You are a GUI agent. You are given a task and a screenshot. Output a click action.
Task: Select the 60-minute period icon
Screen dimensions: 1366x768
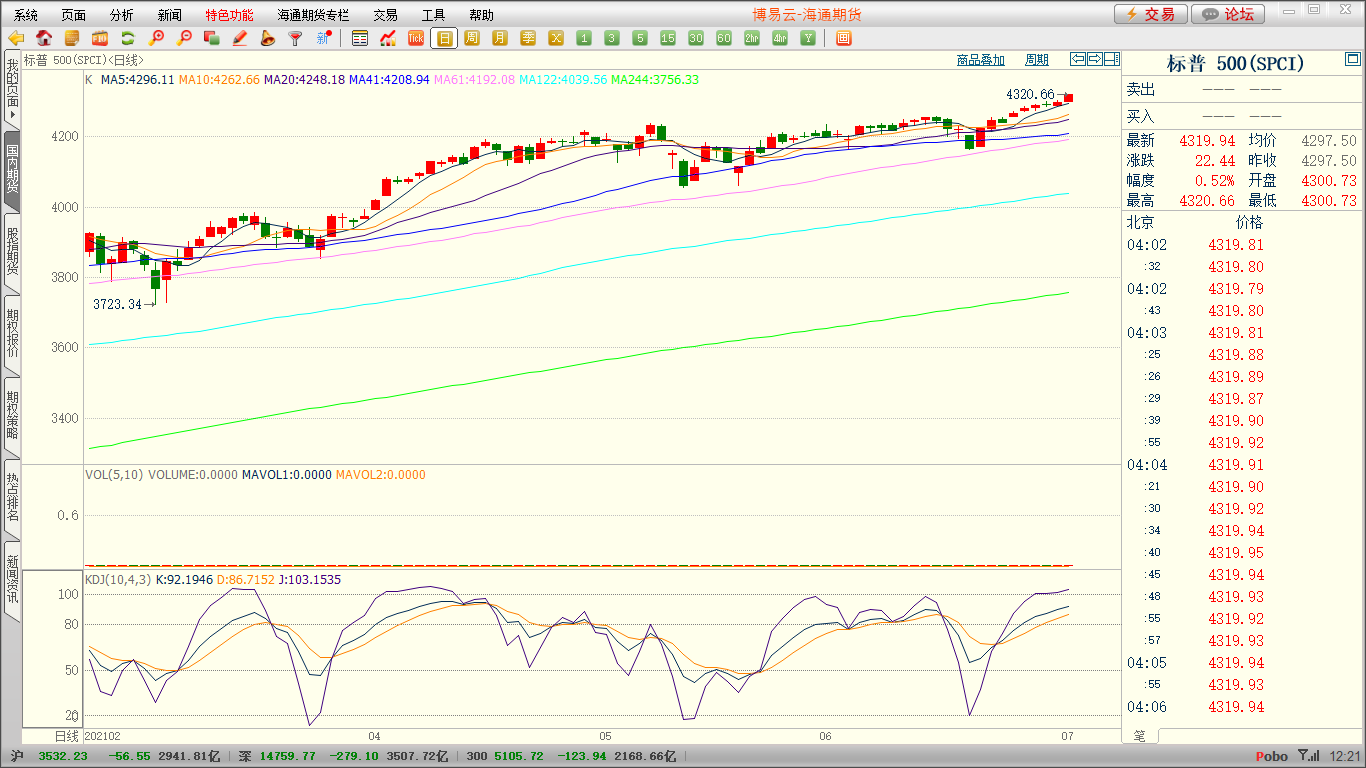point(724,39)
